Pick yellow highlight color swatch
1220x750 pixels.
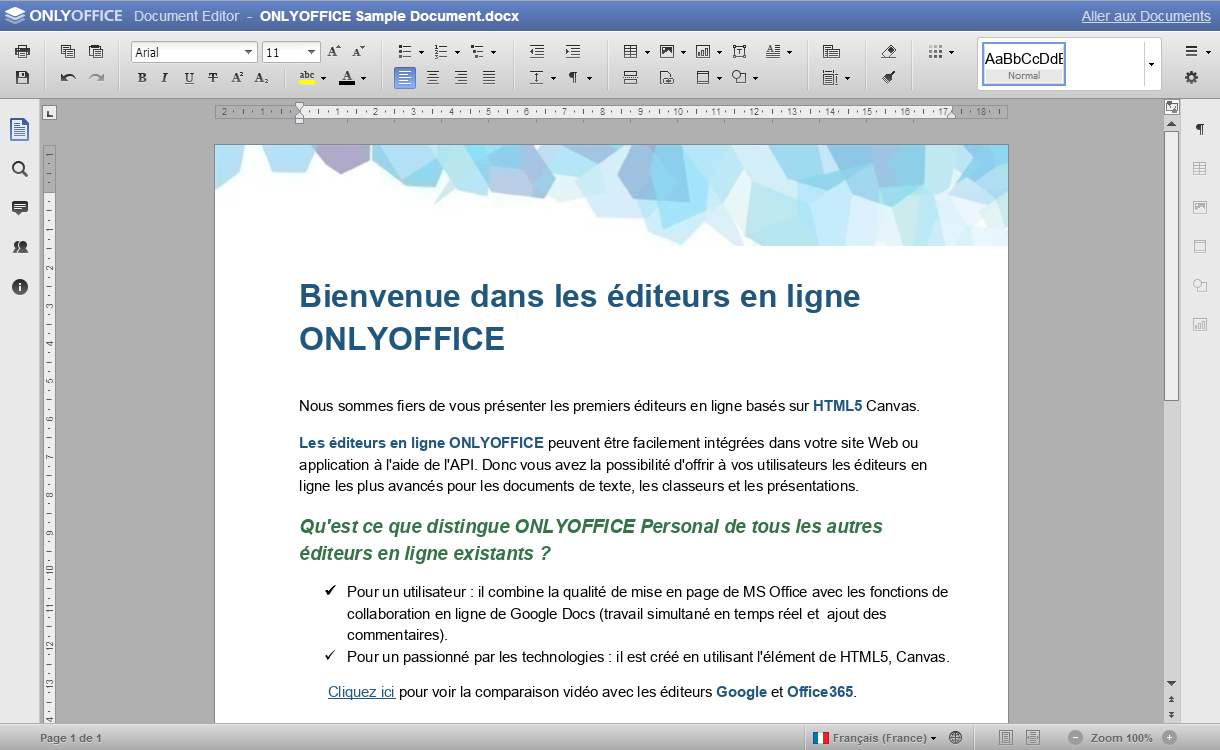(x=307, y=77)
